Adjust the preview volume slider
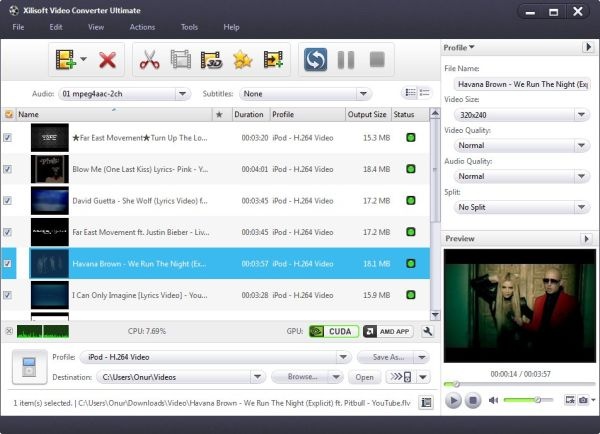 click(x=528, y=400)
